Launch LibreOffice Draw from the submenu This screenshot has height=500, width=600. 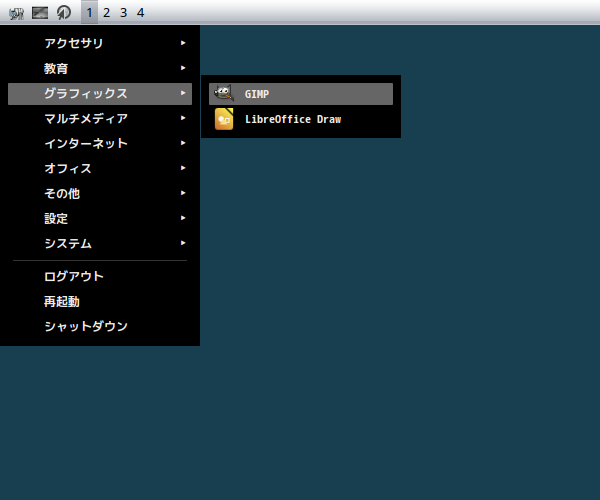click(301, 119)
